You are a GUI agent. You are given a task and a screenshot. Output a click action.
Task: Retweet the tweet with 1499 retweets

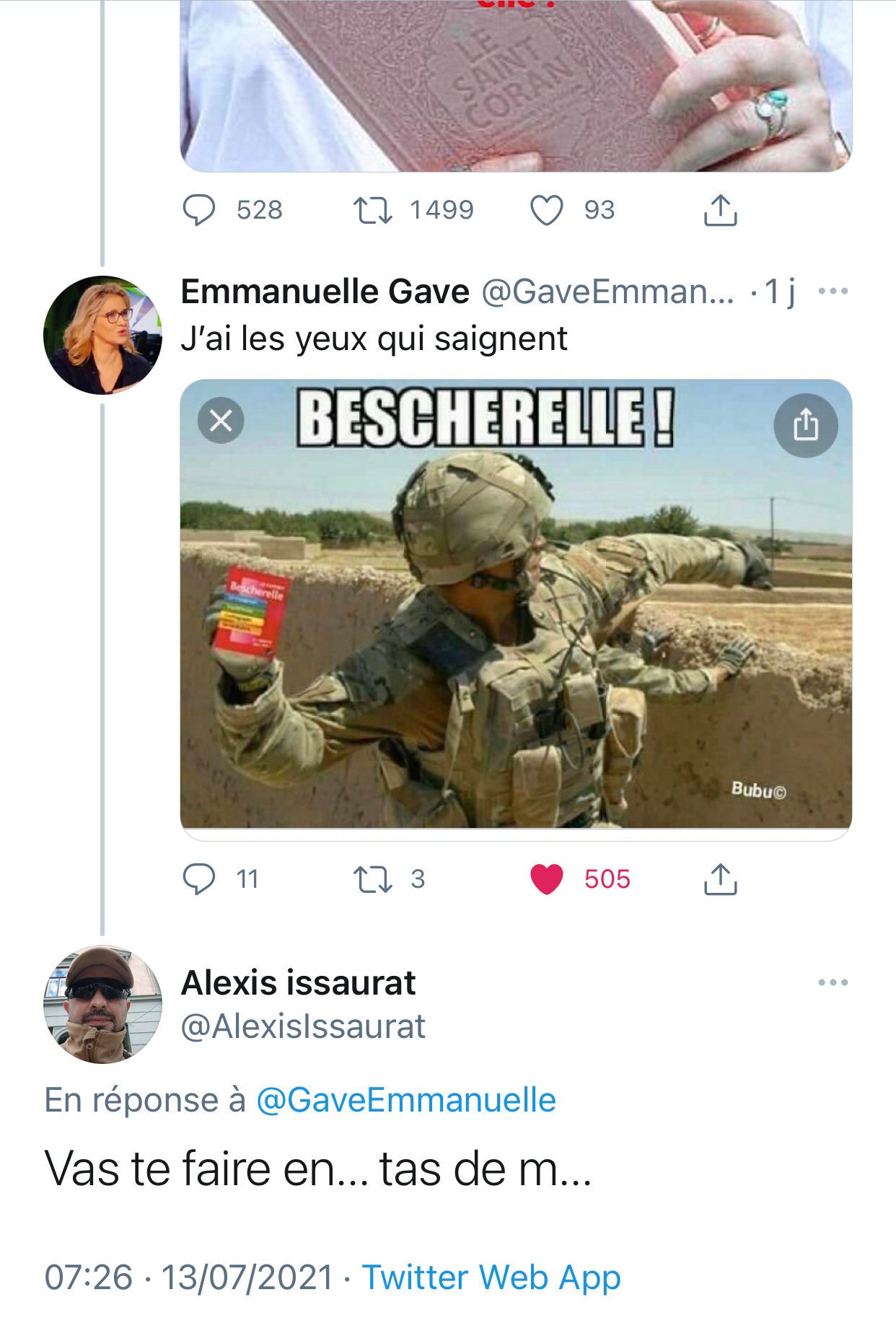point(372,210)
